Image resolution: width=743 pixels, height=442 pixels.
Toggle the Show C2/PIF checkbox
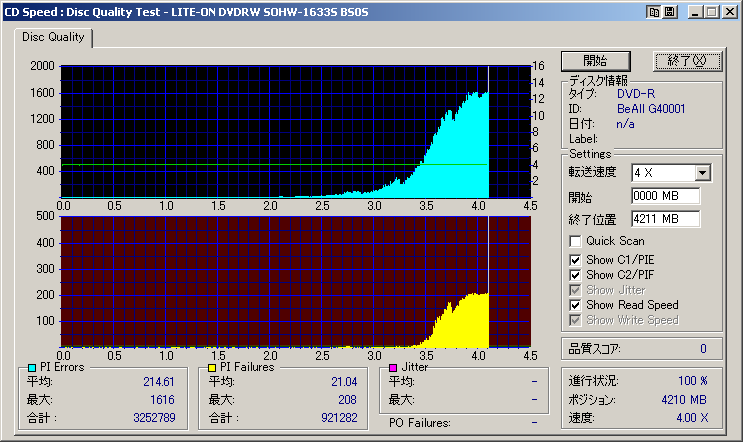tap(575, 275)
